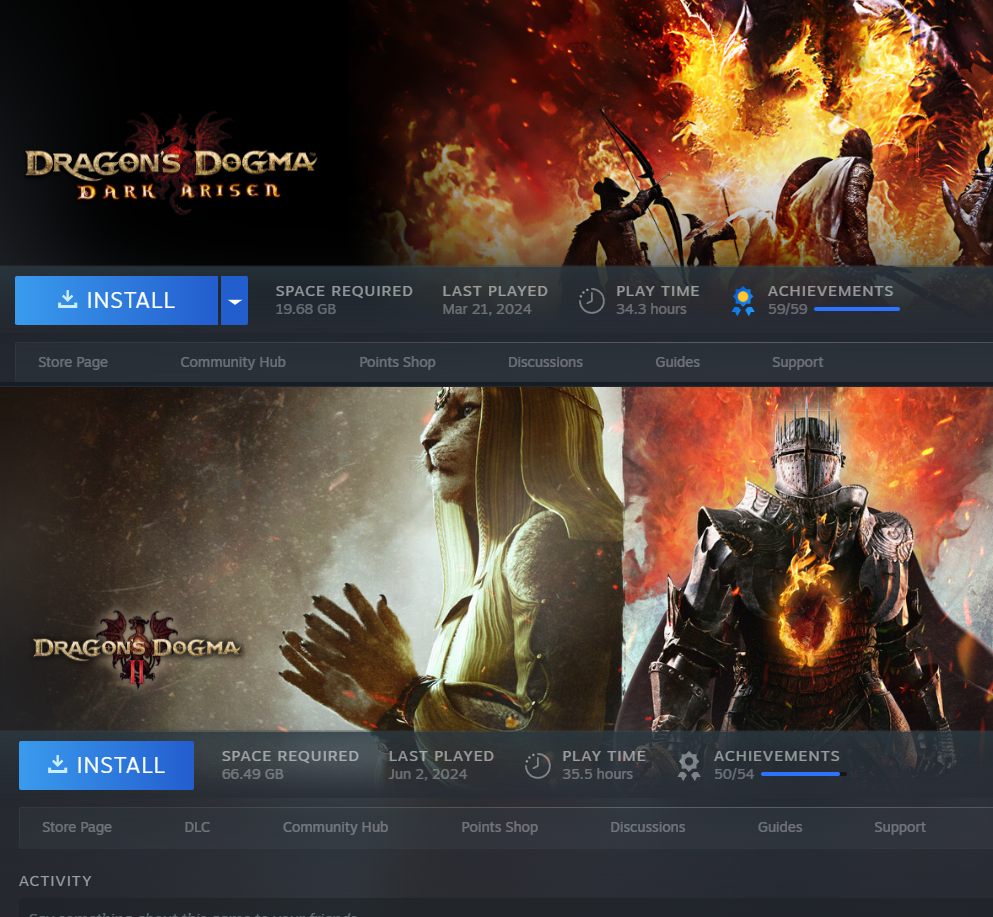Click the 19.68 GB space required value
993x917 pixels.
[306, 309]
